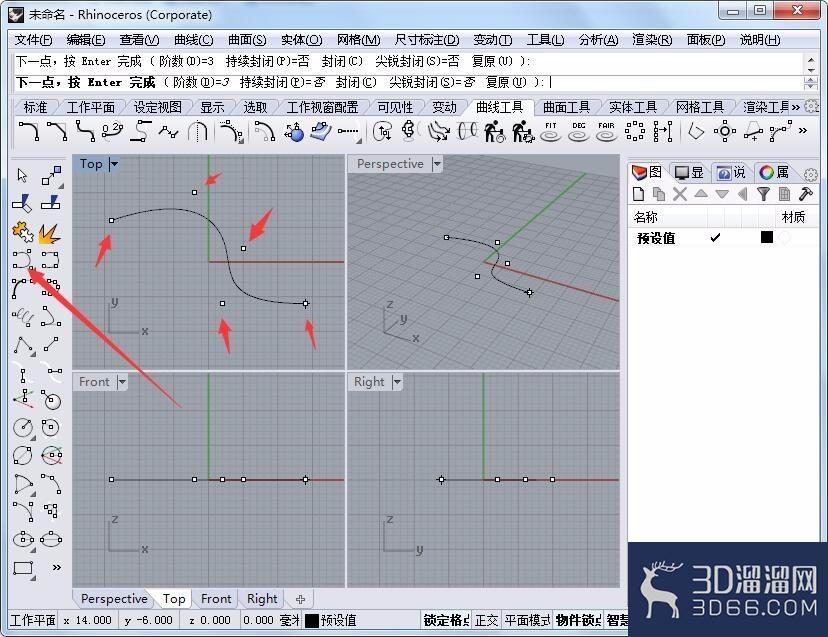The image size is (828, 637).
Task: Click the move layer up triangle icon
Action: pyautogui.click(x=701, y=193)
